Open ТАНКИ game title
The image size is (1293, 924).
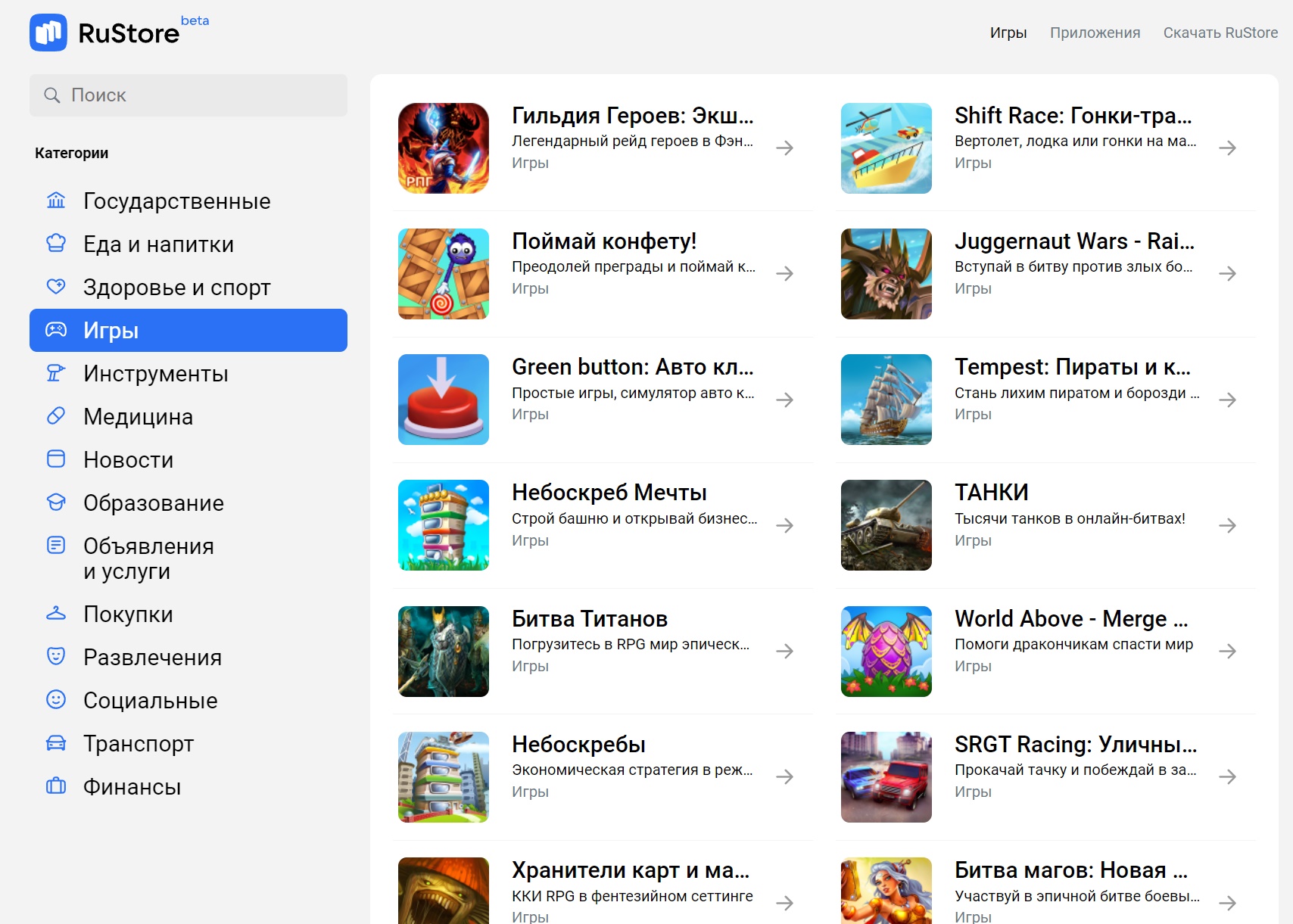pos(992,493)
